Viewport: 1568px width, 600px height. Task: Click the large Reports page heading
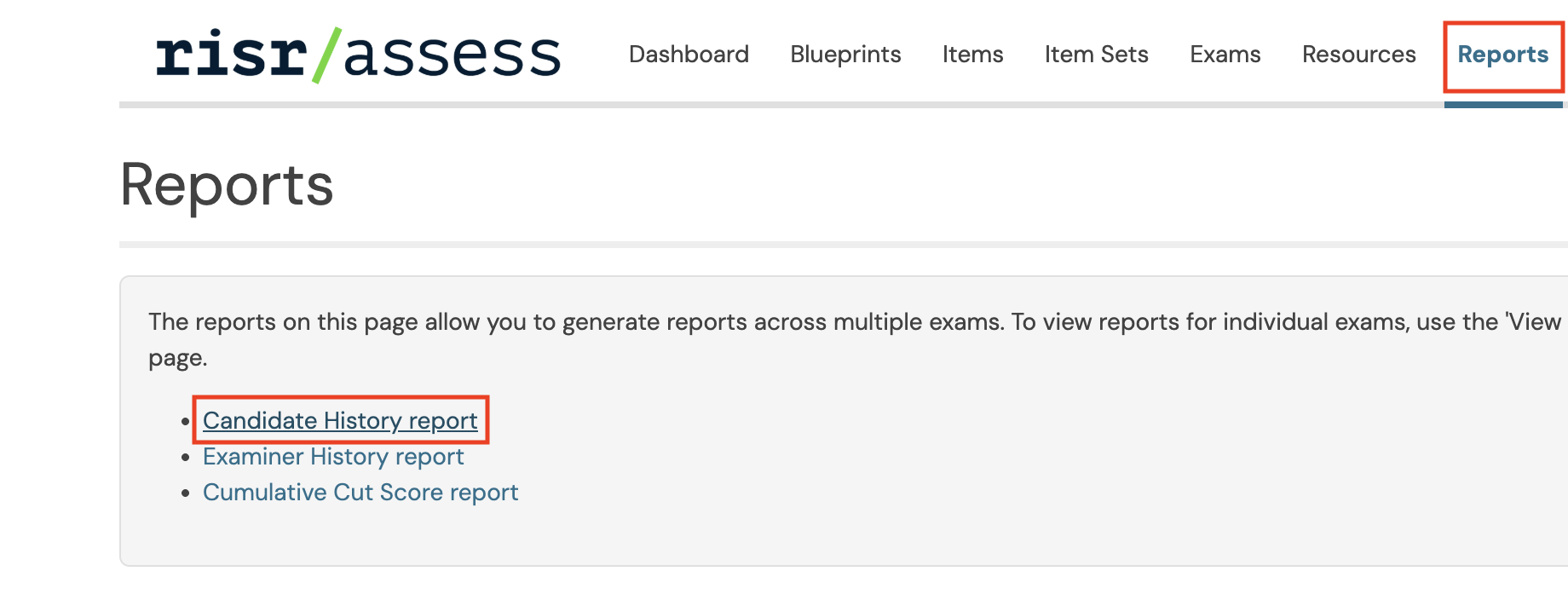227,185
